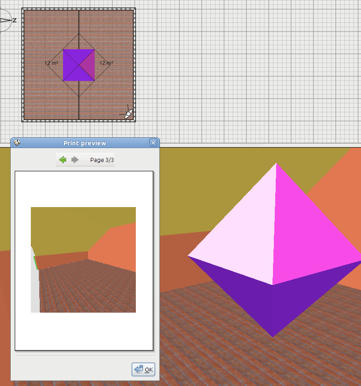Click the right room area label
Viewport: 361px width, 386px height.
[x=106, y=63]
